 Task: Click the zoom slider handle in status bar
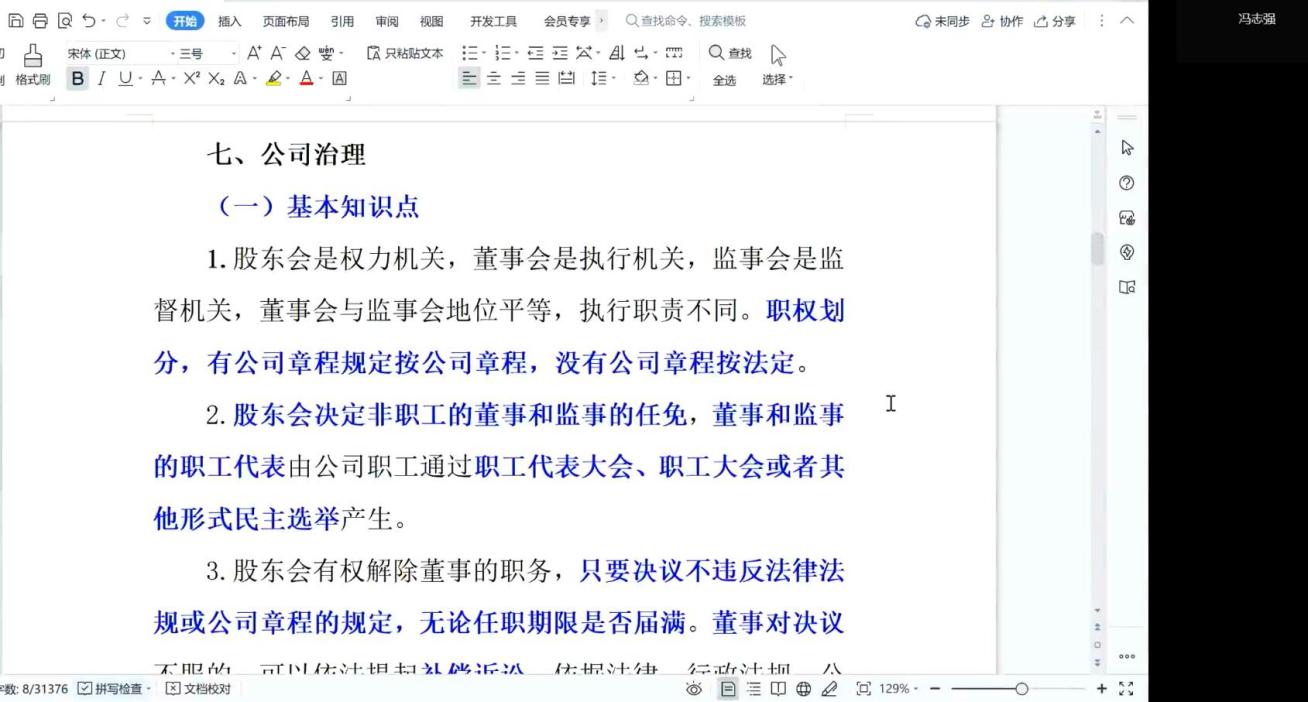tap(1021, 689)
